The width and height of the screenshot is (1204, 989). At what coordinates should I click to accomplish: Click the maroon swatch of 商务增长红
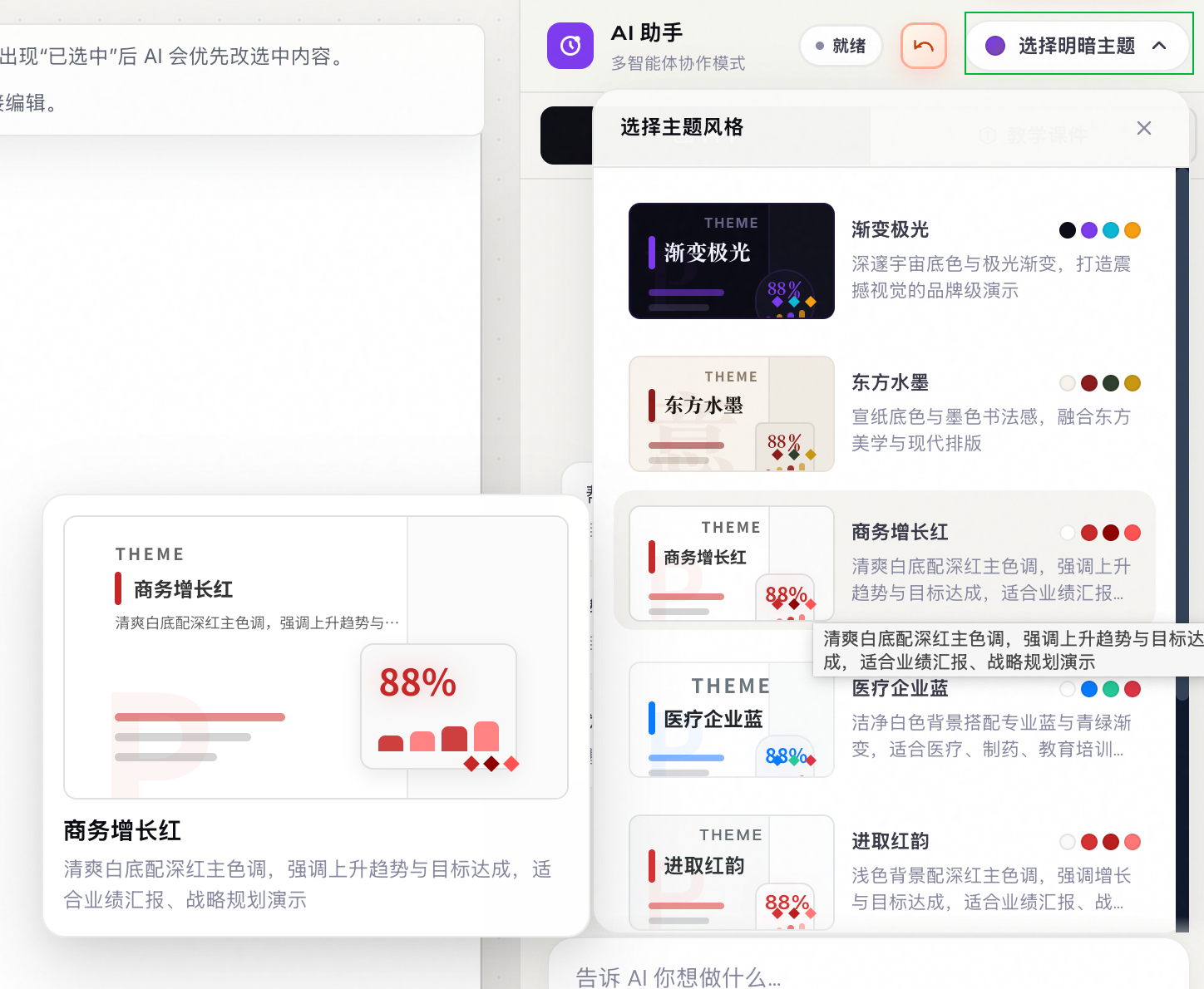tap(1111, 533)
